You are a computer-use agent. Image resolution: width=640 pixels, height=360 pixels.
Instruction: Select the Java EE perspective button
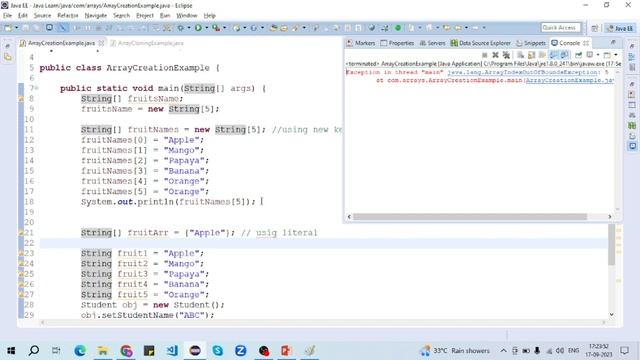tap(620, 28)
